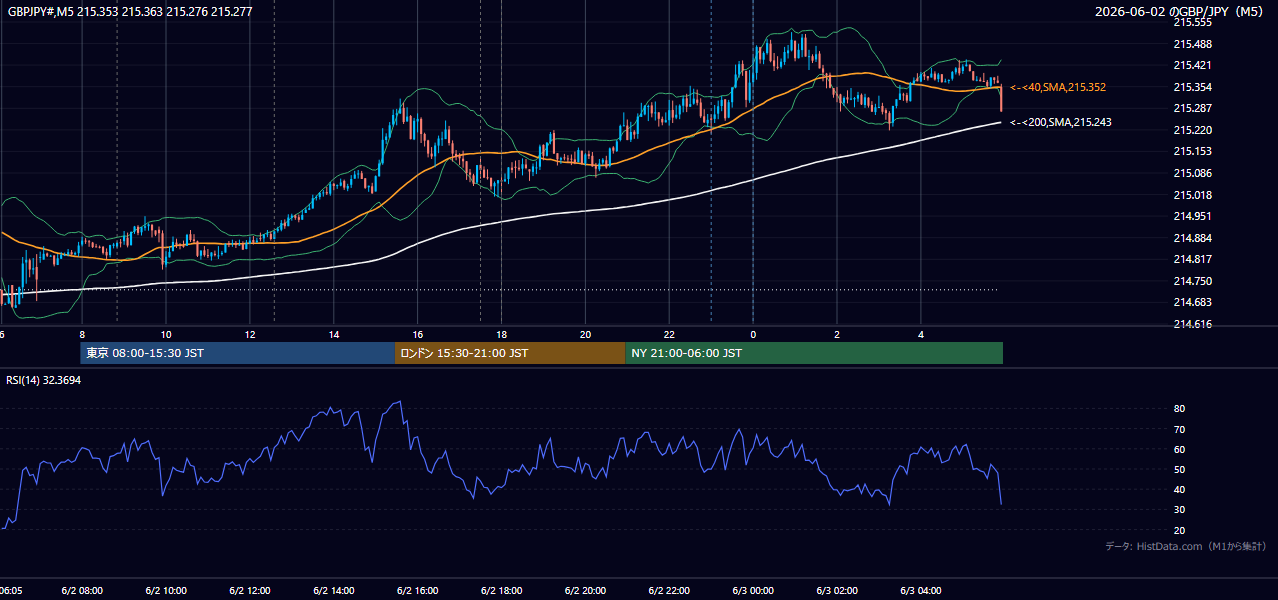Screen dimensions: 1278x600
Task: Click hour tick 10 under price chart
Action: [x=166, y=335]
